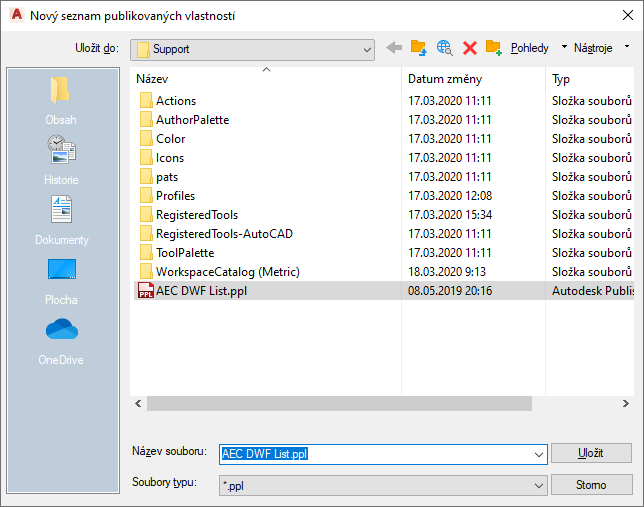Click the Storno button
Image resolution: width=644 pixels, height=507 pixels.
pos(591,485)
